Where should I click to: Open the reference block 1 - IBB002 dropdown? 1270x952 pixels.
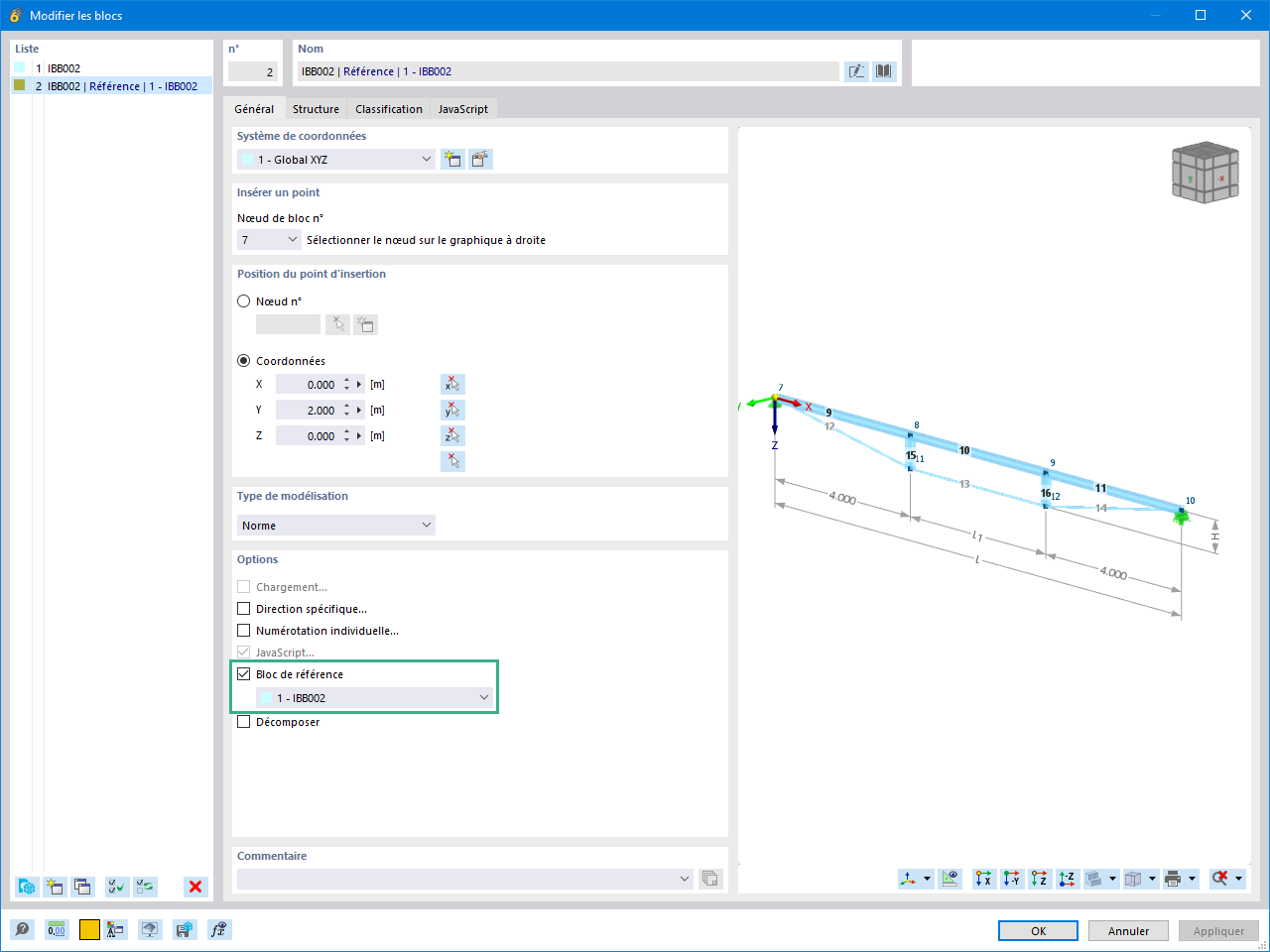coord(375,698)
